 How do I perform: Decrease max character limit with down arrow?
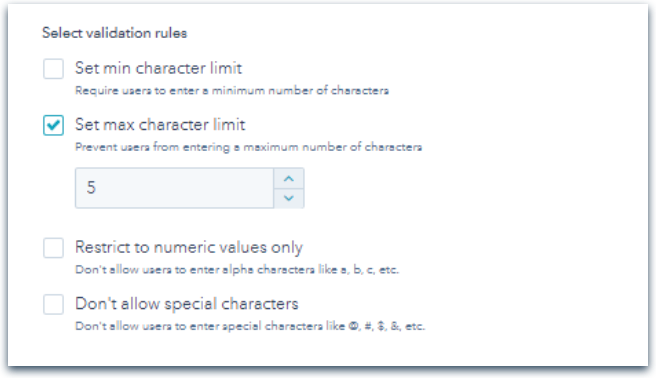[289, 198]
